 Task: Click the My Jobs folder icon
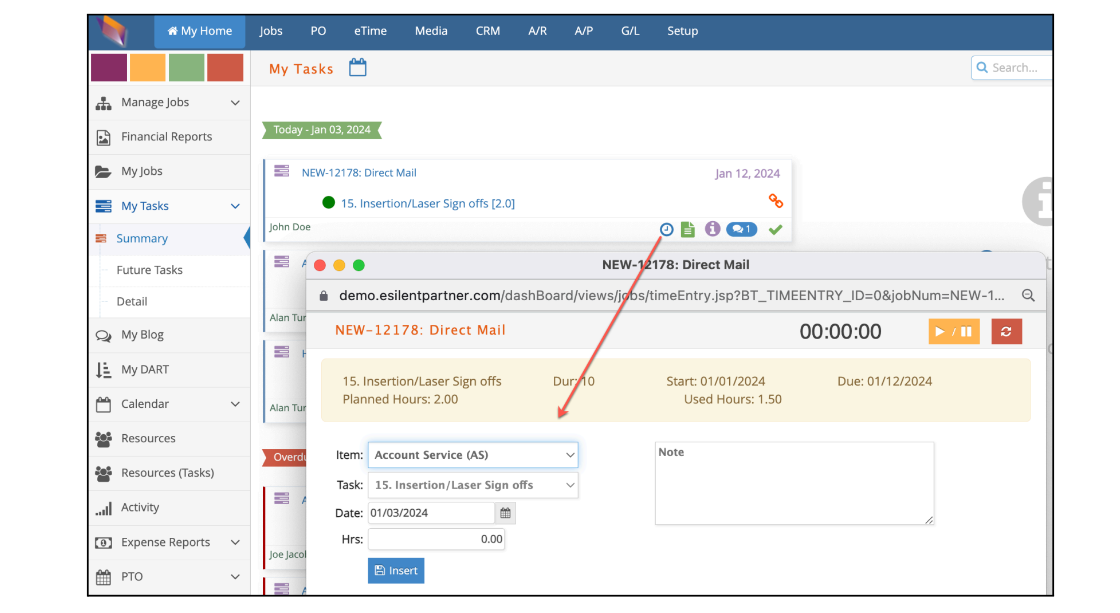pos(104,171)
